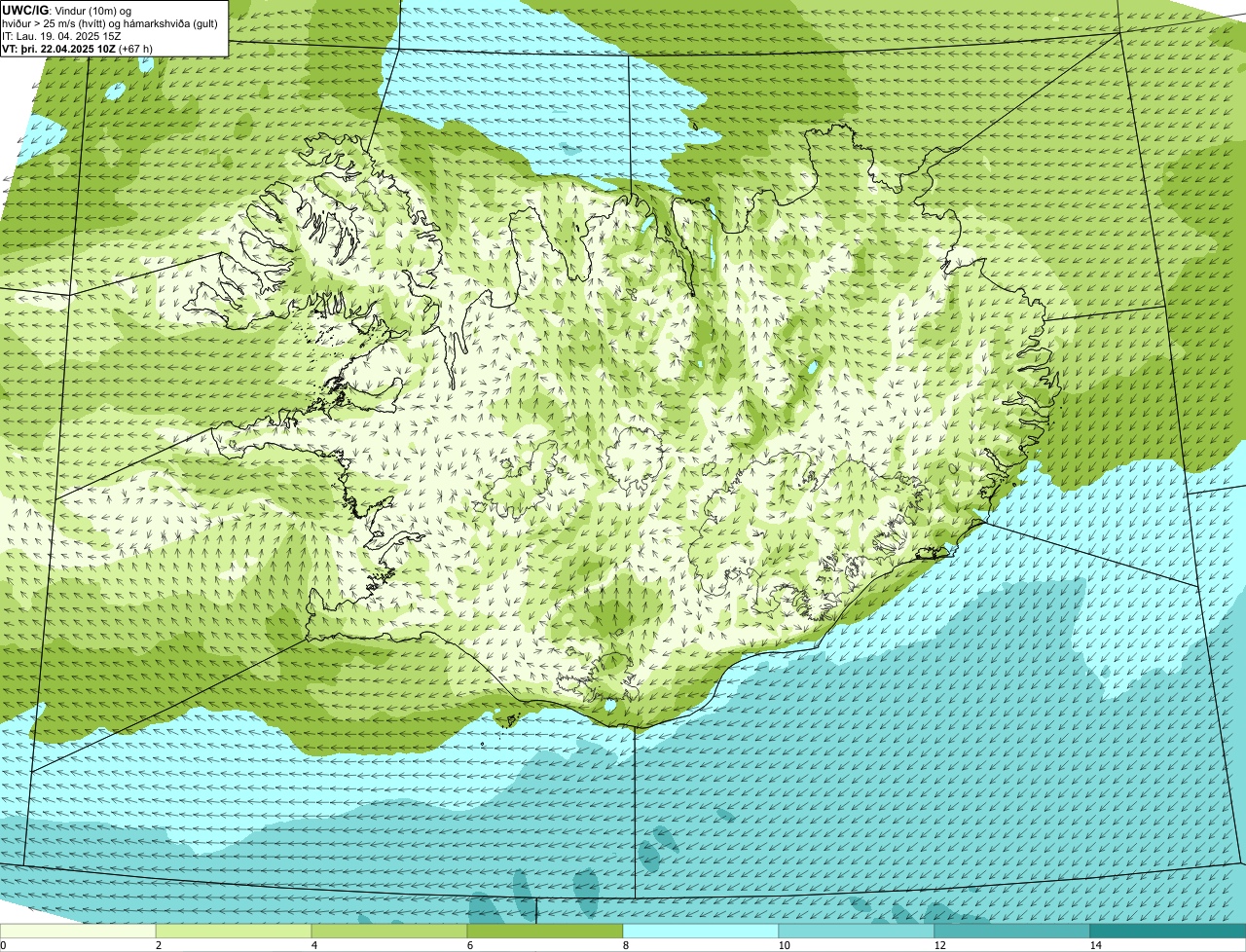Select the 6–8 m/s olive green legend swatch
The image size is (1246, 952).
coord(545,931)
